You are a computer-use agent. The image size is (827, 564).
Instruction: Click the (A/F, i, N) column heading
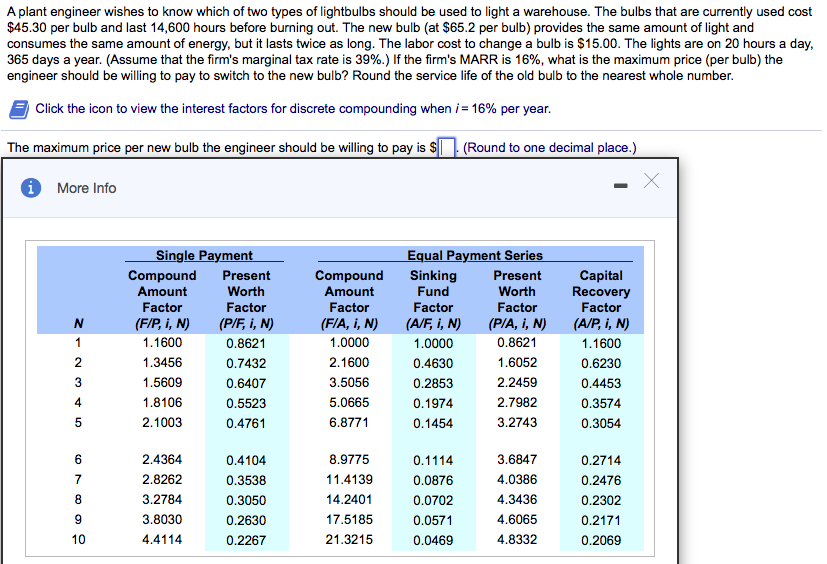point(433,323)
